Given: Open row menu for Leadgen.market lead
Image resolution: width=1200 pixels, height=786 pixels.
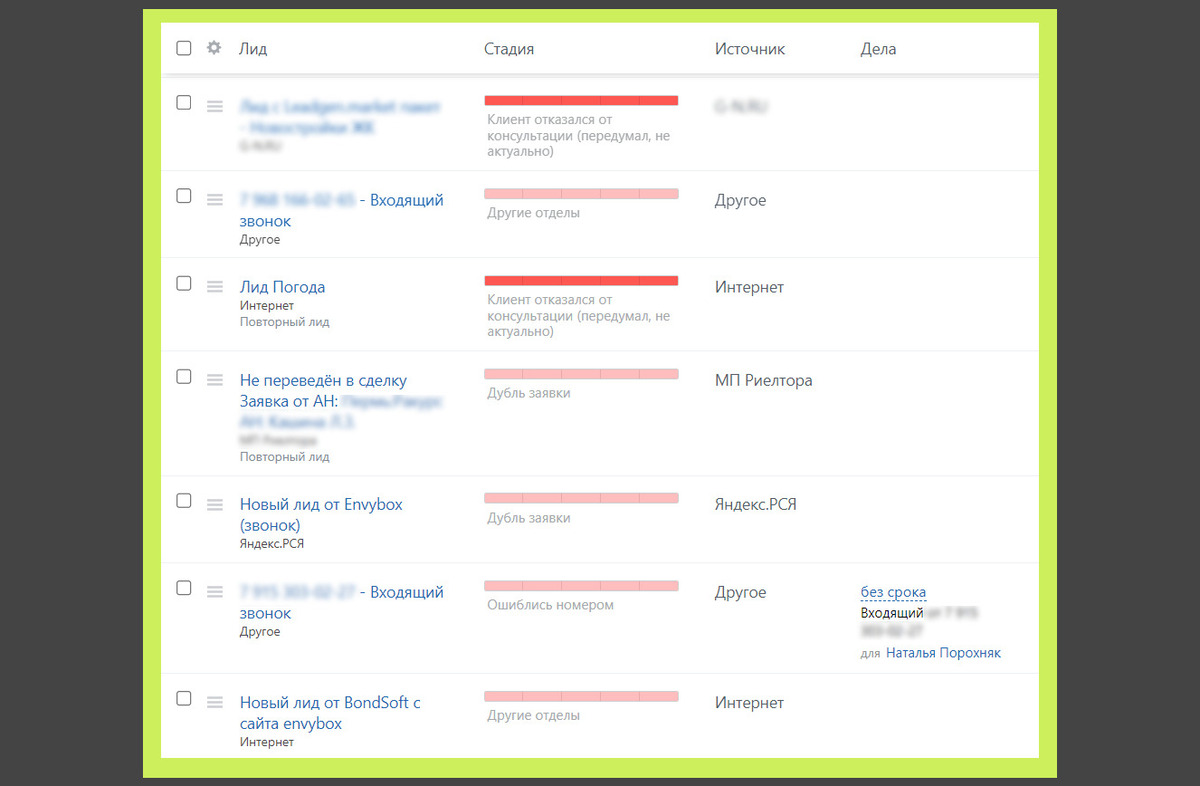Looking at the screenshot, I should pos(214,105).
